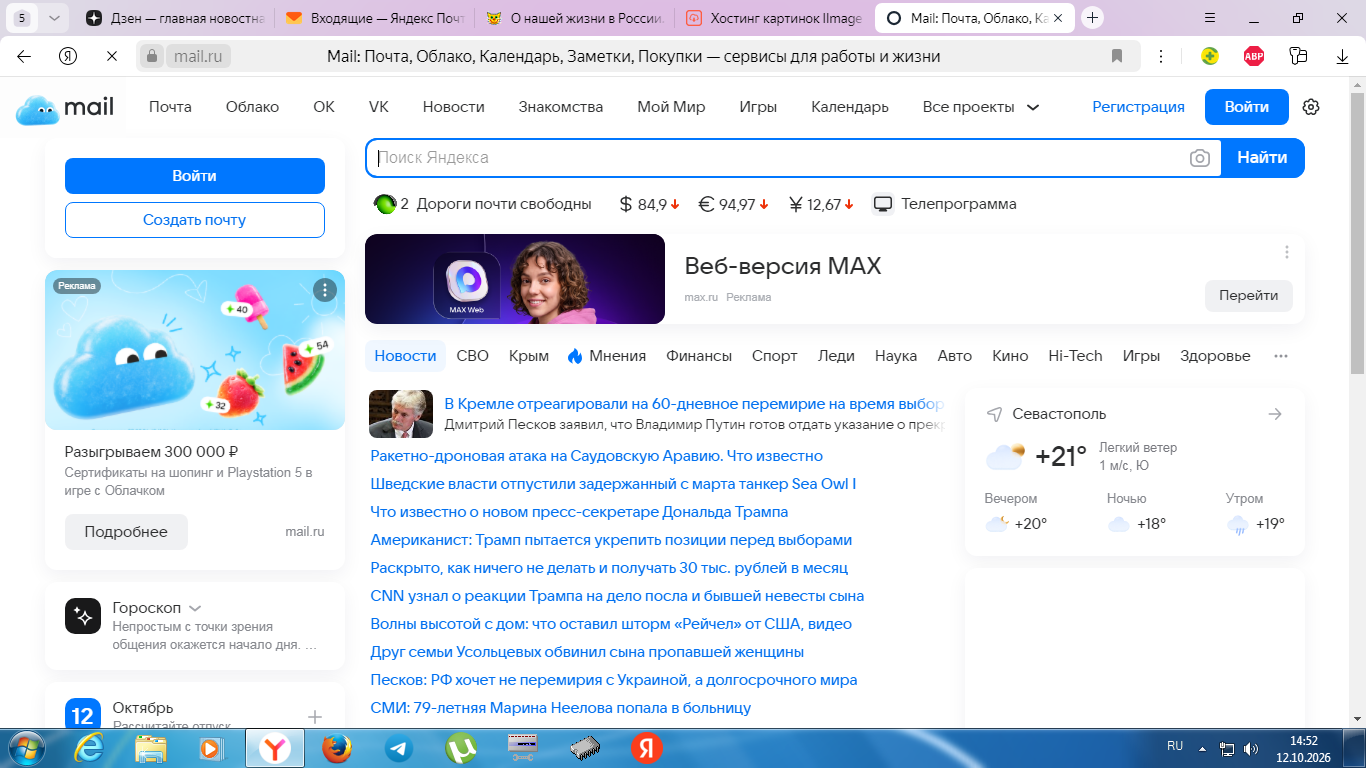
Task: Open the ad options three-dot icon on Облачко banner
Action: 325,290
